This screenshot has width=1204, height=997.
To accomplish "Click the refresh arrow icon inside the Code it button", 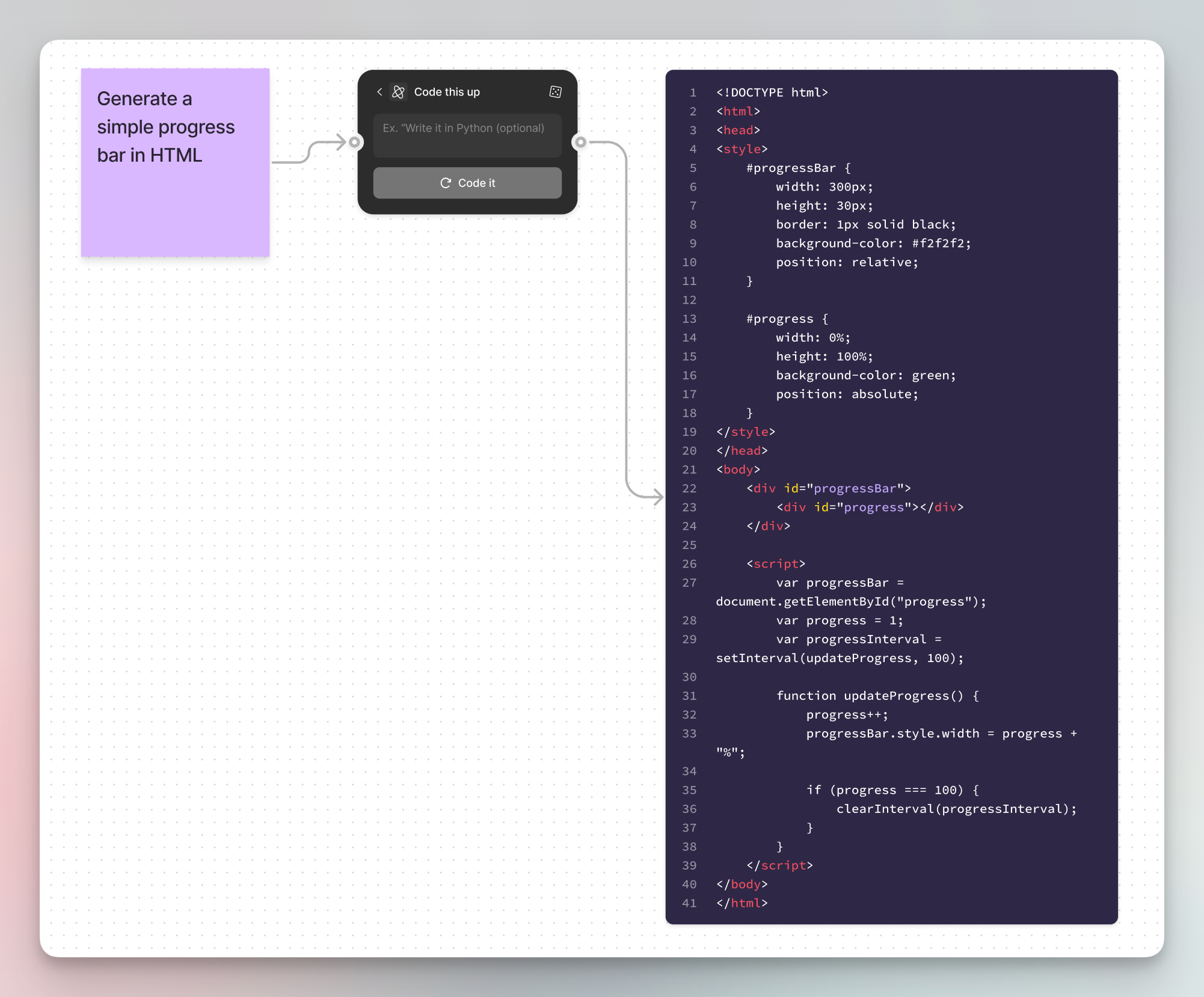I will [x=445, y=183].
